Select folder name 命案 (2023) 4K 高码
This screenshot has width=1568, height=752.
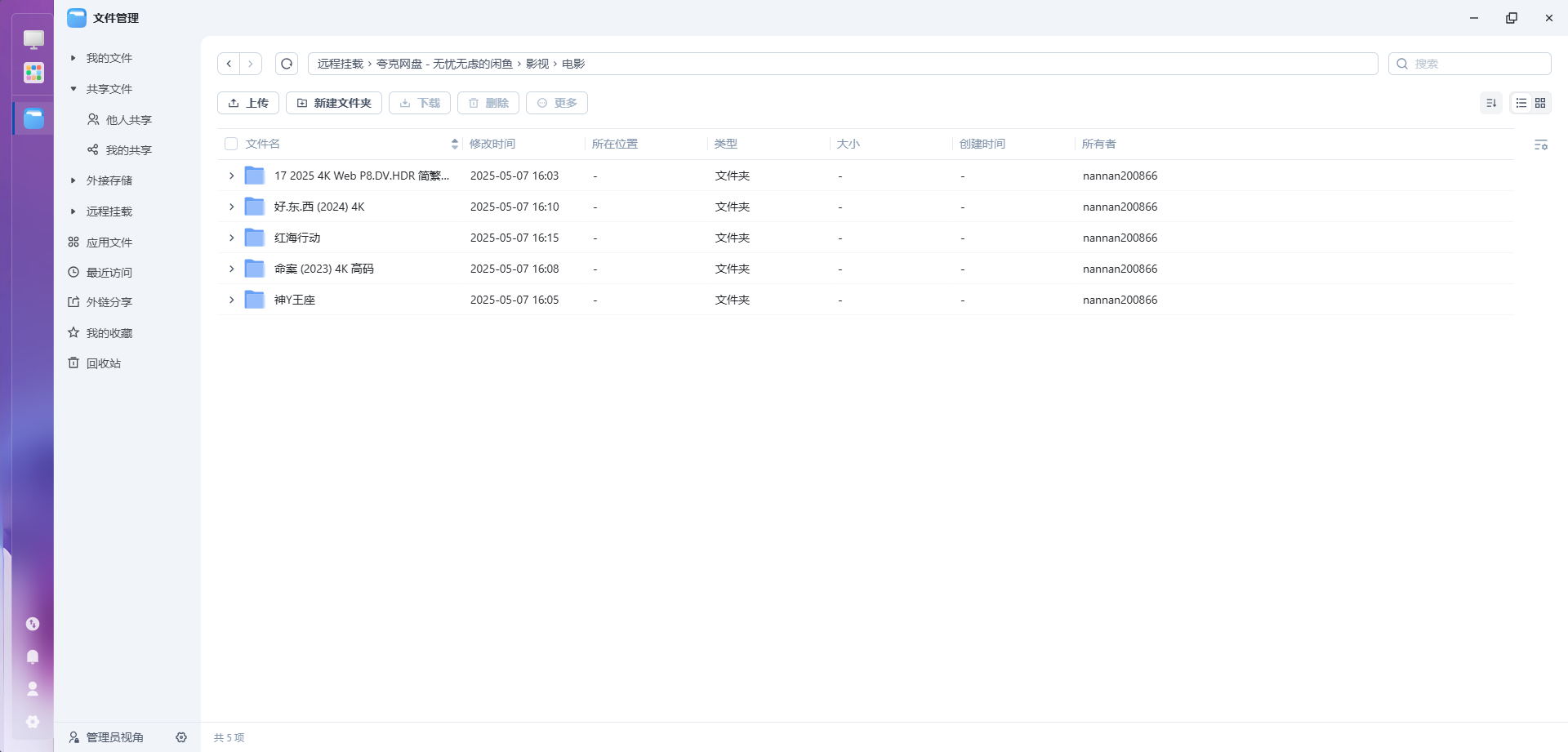click(x=324, y=269)
